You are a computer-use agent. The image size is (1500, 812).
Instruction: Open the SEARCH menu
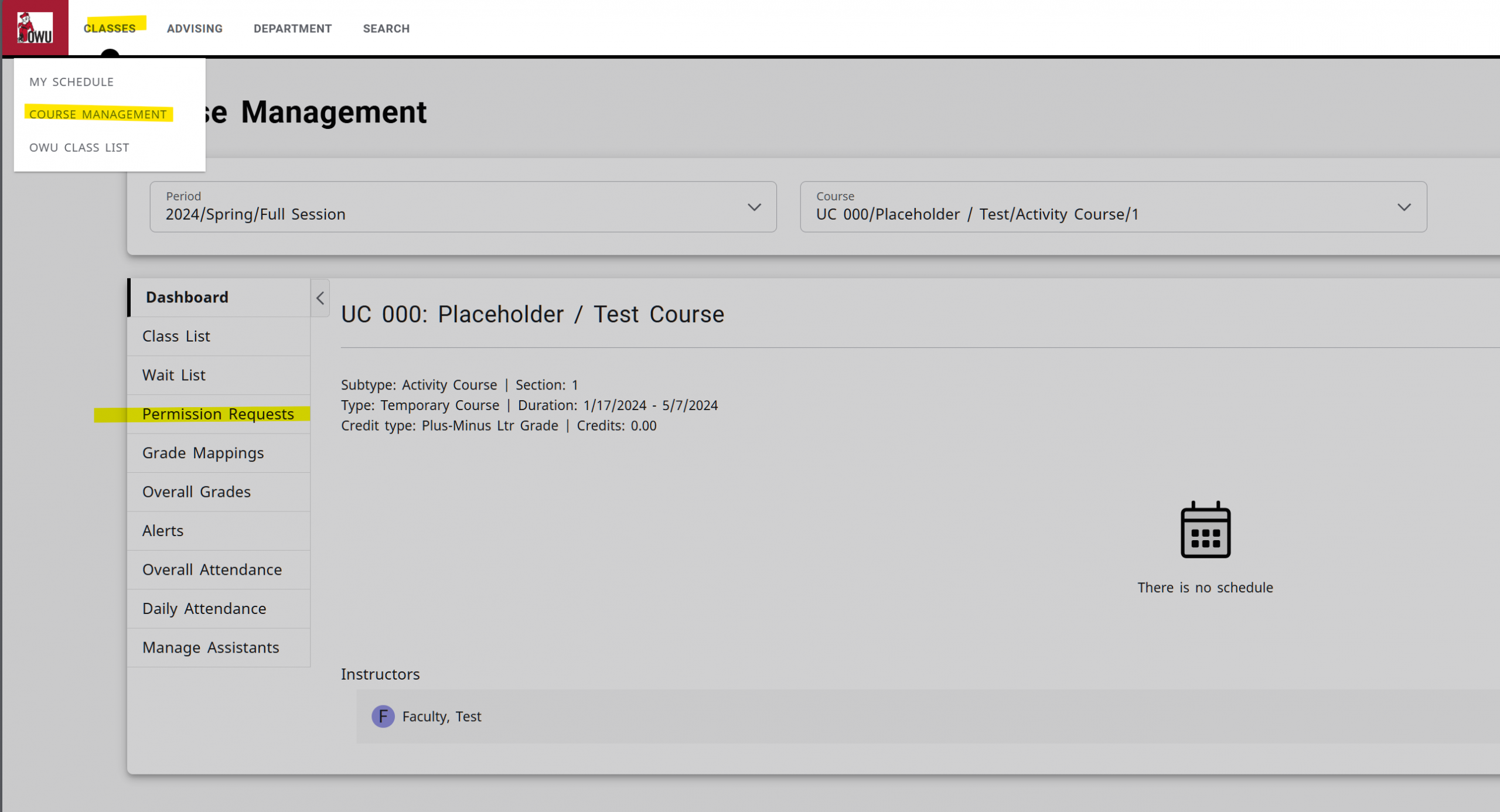pyautogui.click(x=386, y=28)
